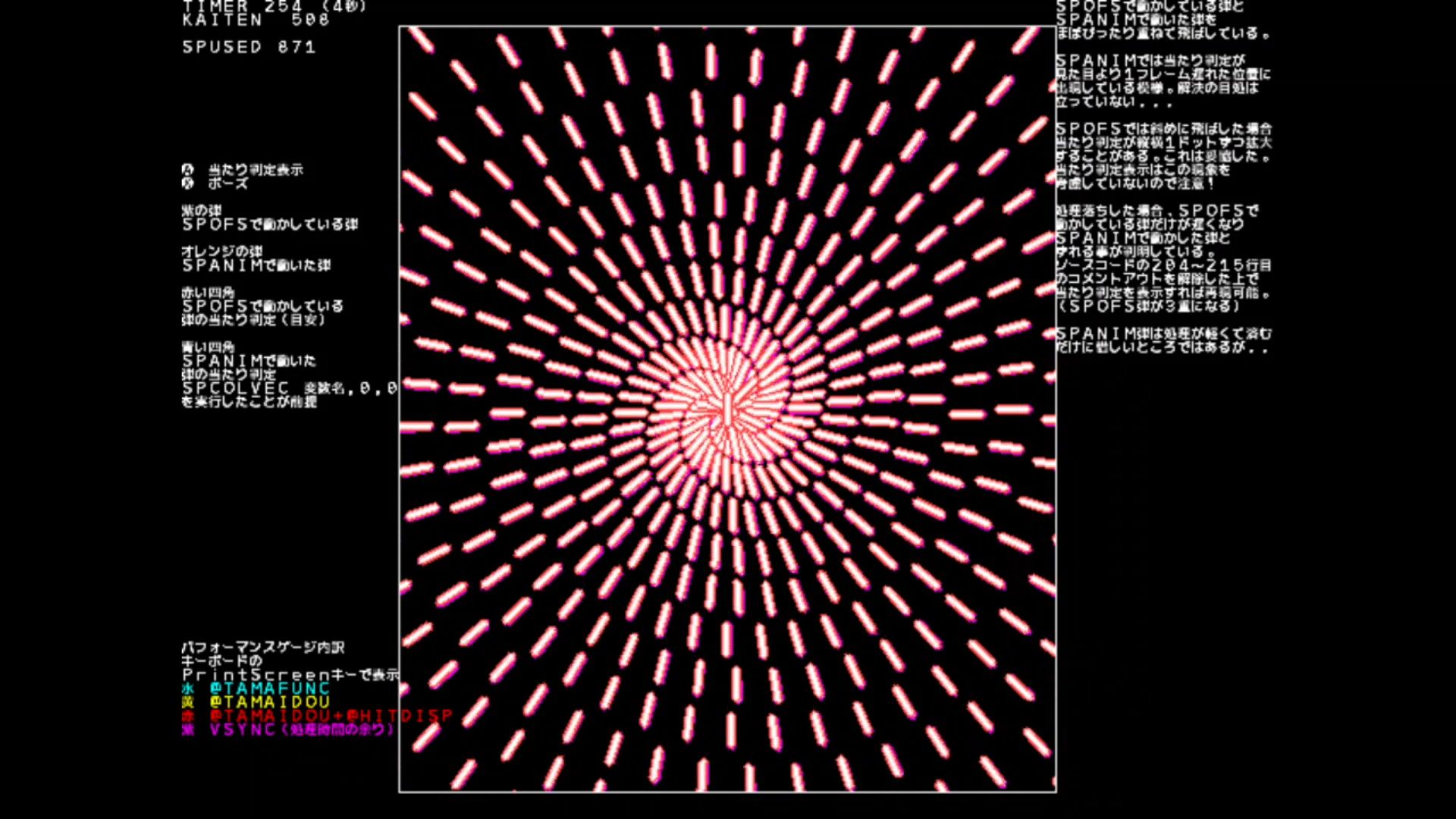The height and width of the screenshot is (819, 1456).
Task: Click the 'SPCOLVEC 変数名,0,0' line
Action: [x=290, y=388]
